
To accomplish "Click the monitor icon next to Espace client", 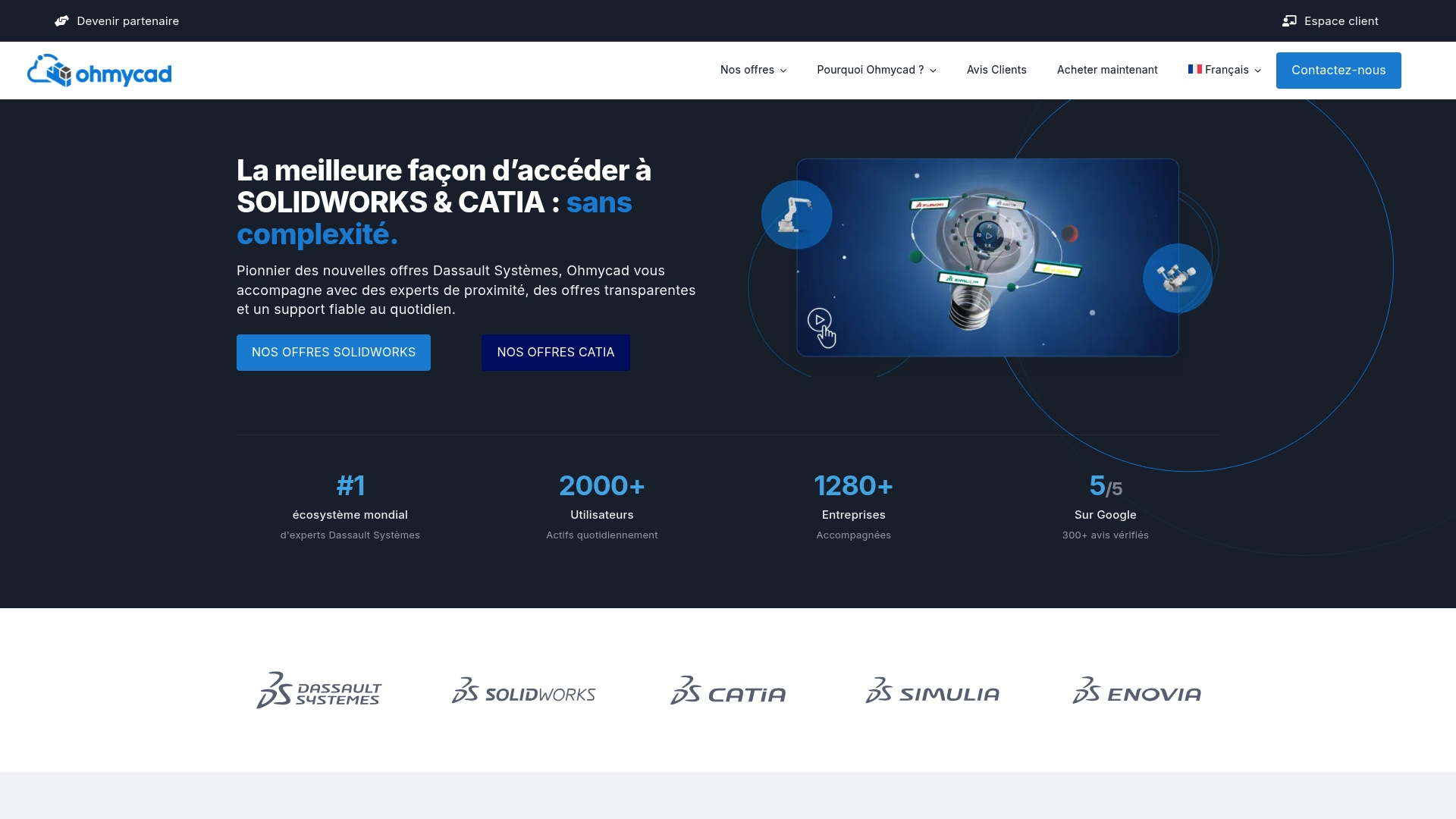I will pyautogui.click(x=1289, y=20).
